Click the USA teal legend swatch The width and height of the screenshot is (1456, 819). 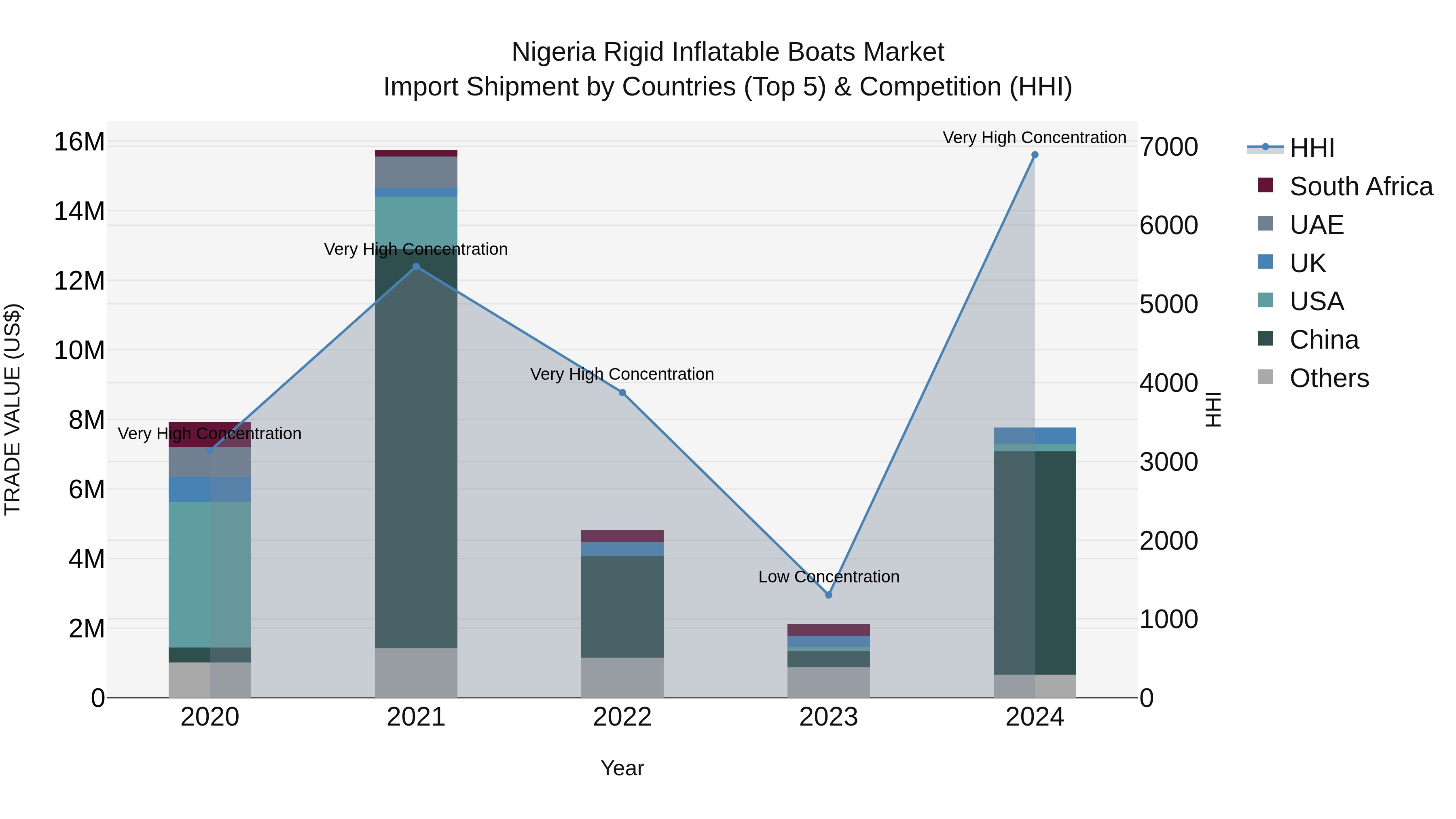(x=1266, y=300)
